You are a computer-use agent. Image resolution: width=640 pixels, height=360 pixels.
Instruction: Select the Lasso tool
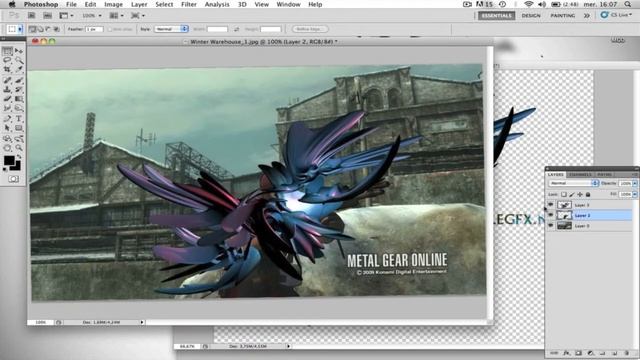click(7, 60)
